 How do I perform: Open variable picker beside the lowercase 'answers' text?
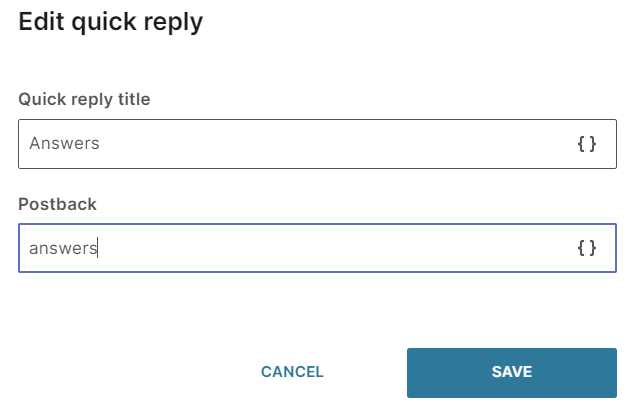pyautogui.click(x=587, y=248)
